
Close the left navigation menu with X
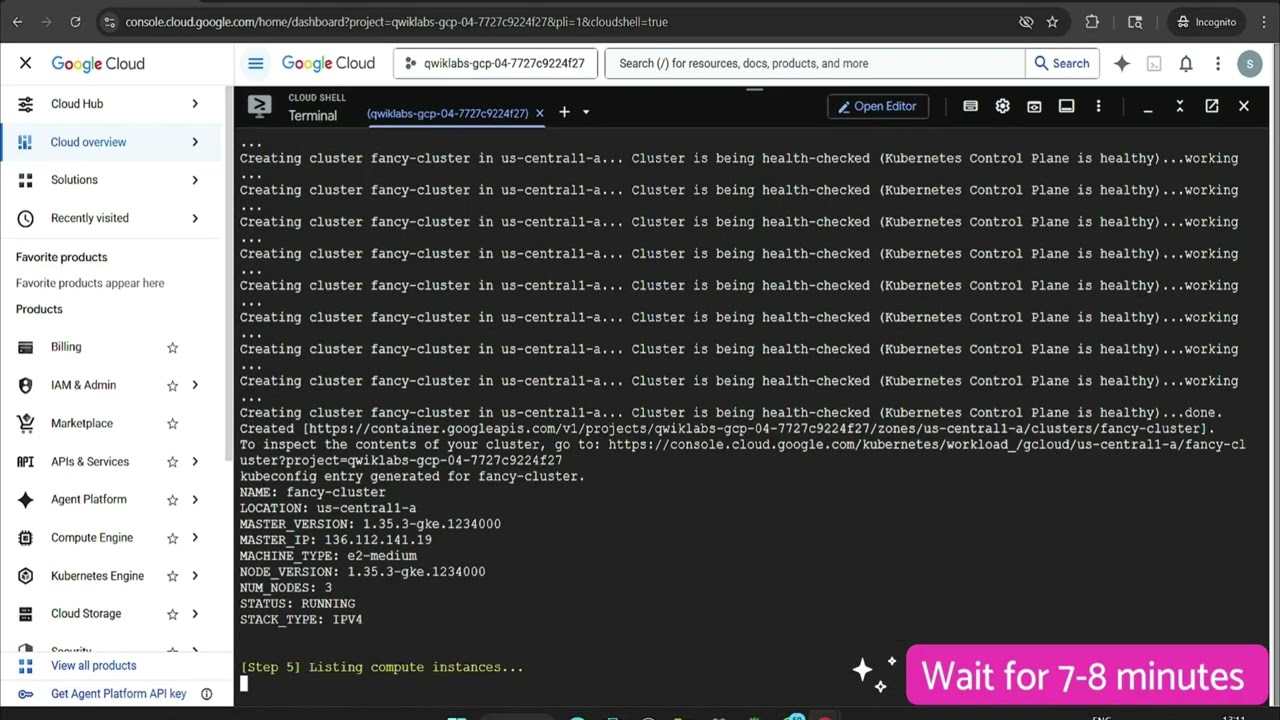tap(26, 63)
